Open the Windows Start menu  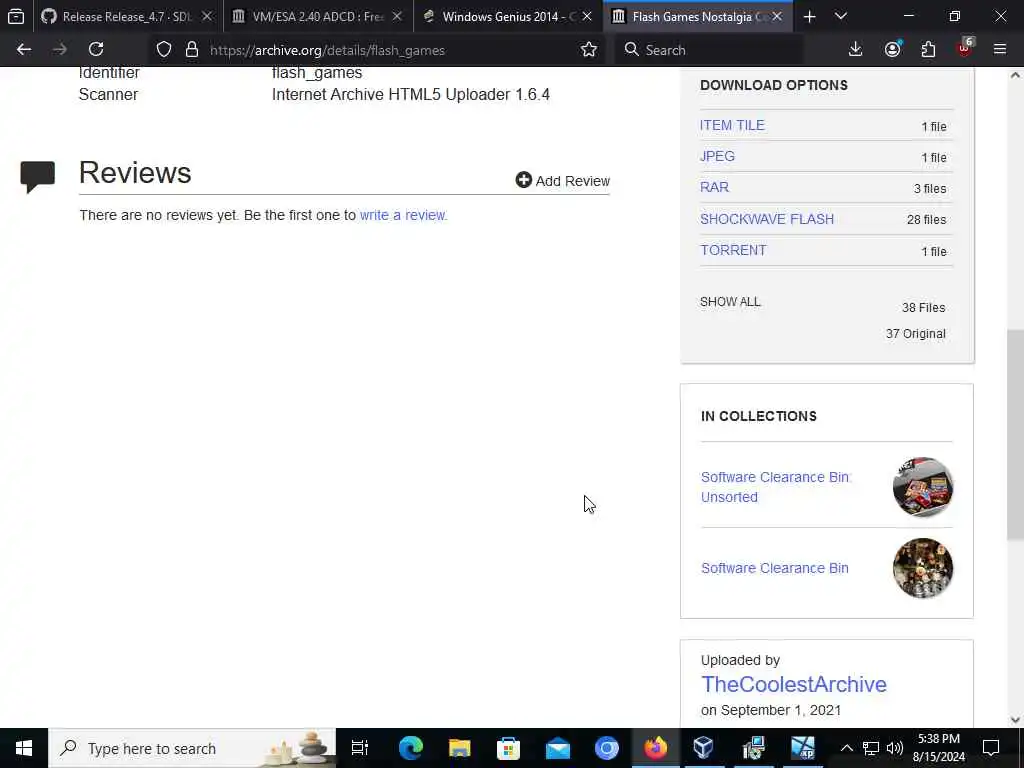24,748
